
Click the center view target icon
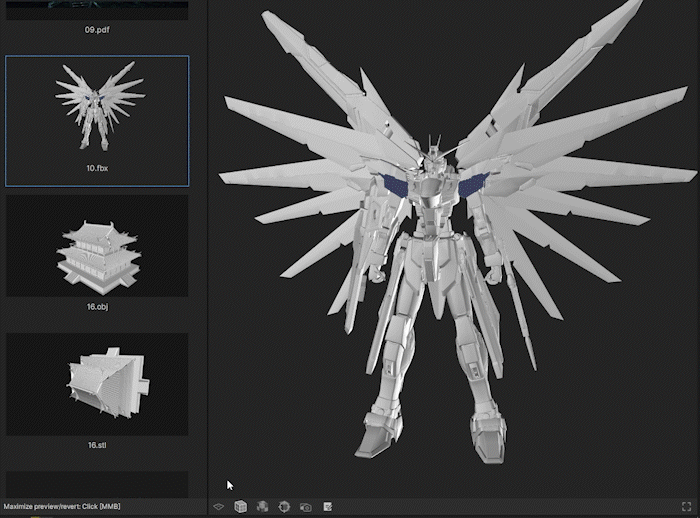tap(284, 506)
